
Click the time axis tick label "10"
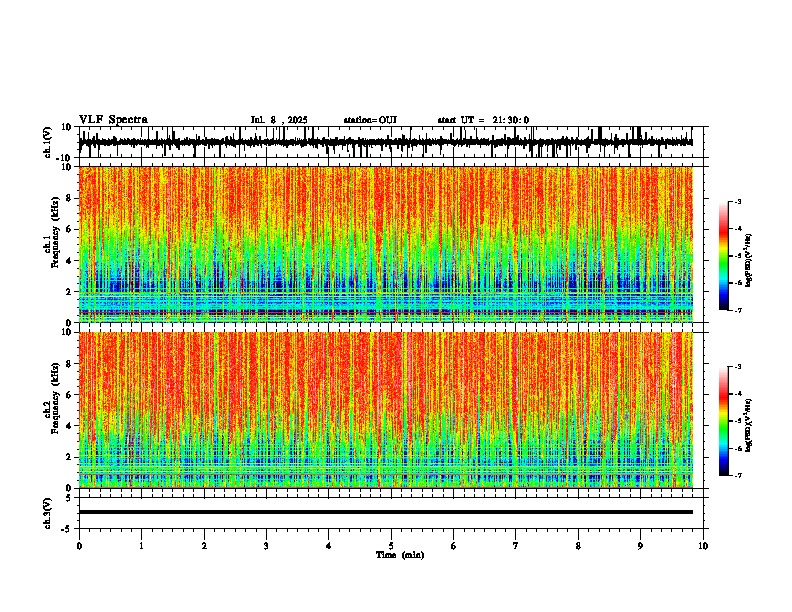703,546
